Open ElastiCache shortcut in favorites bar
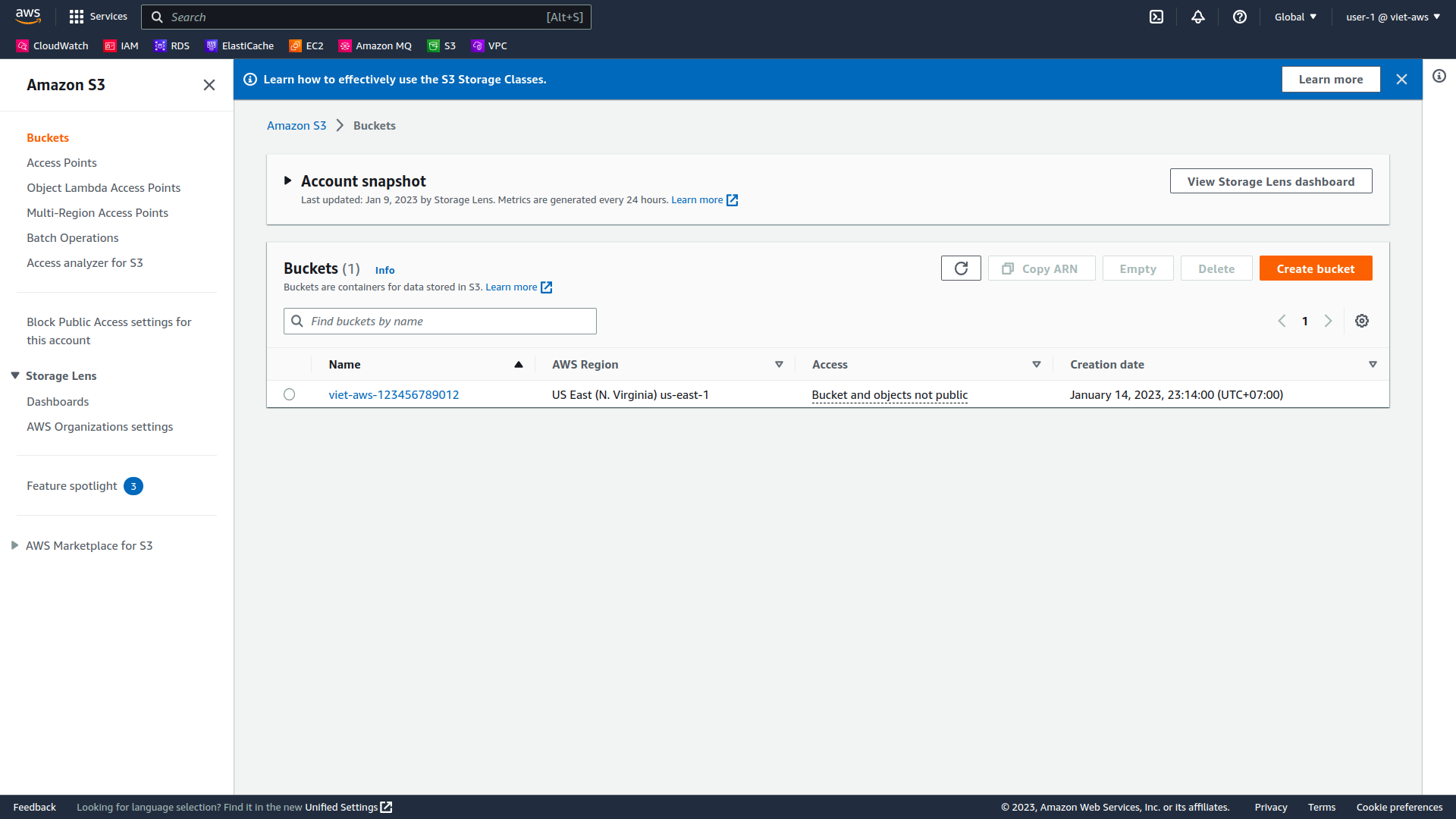 pyautogui.click(x=240, y=45)
